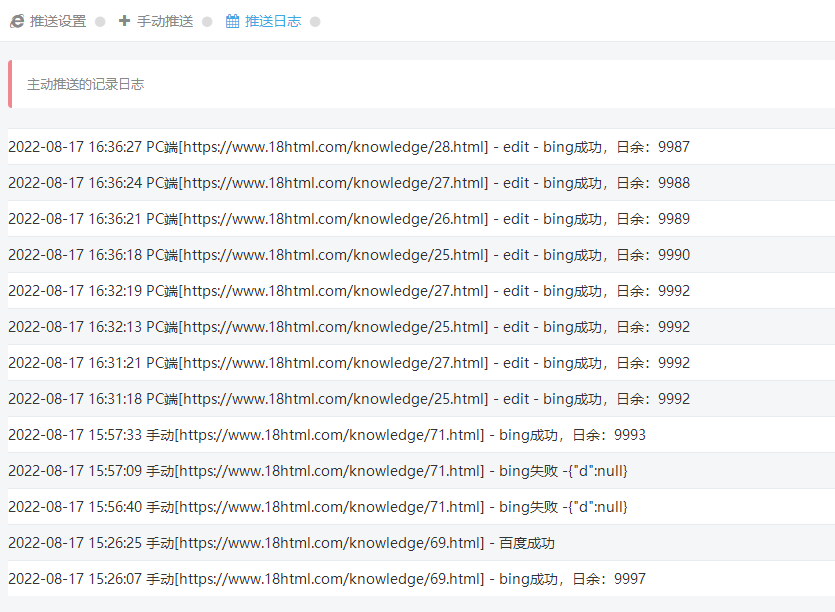This screenshot has width=835, height=612.
Task: Click the plus icon beside 手动推送
Action: pos(124,21)
